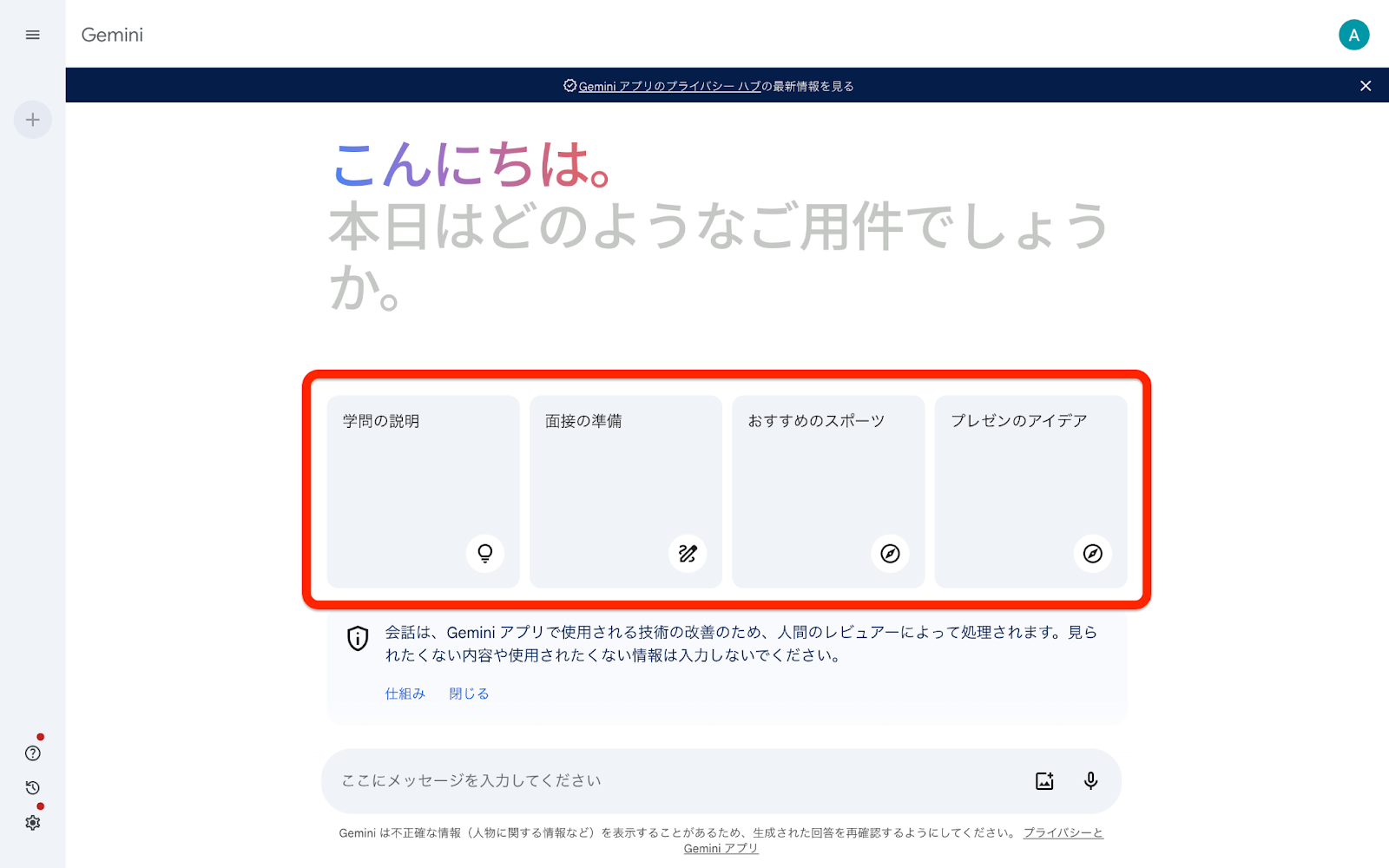Click compass icon on おすすめのスポーツ card
The image size is (1389, 868).
point(890,554)
